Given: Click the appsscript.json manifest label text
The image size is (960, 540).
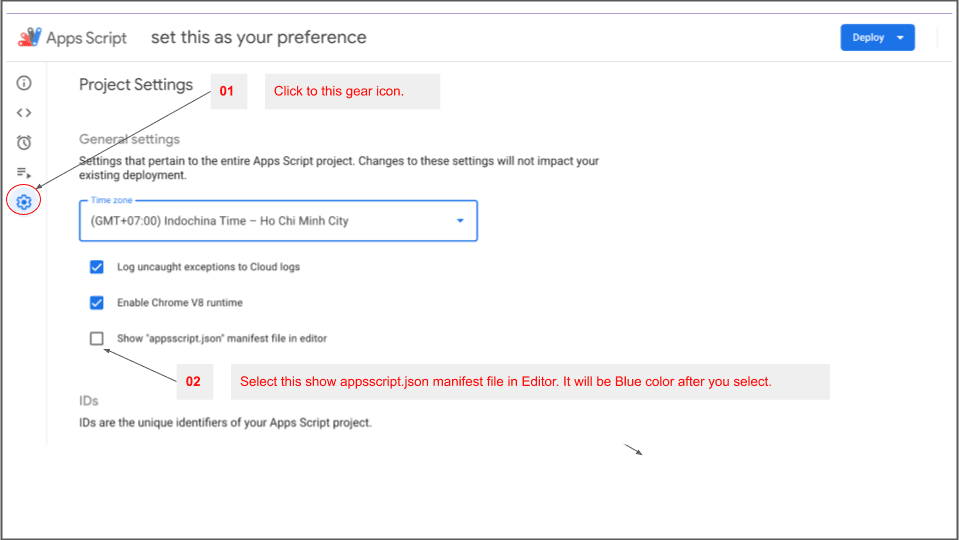Looking at the screenshot, I should (222, 338).
